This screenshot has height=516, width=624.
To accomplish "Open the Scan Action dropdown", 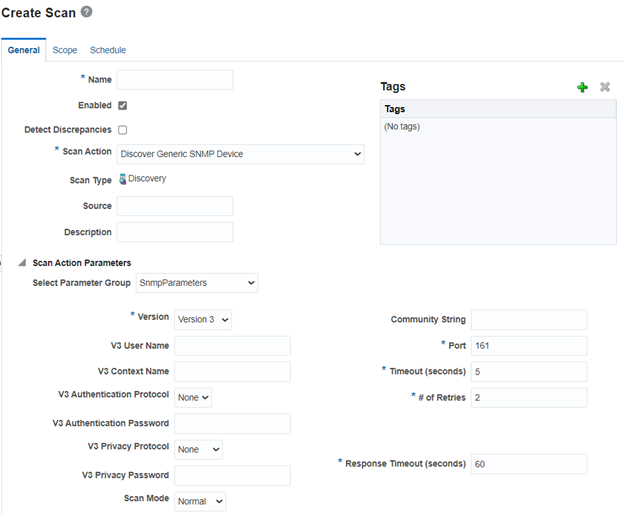I will point(240,154).
